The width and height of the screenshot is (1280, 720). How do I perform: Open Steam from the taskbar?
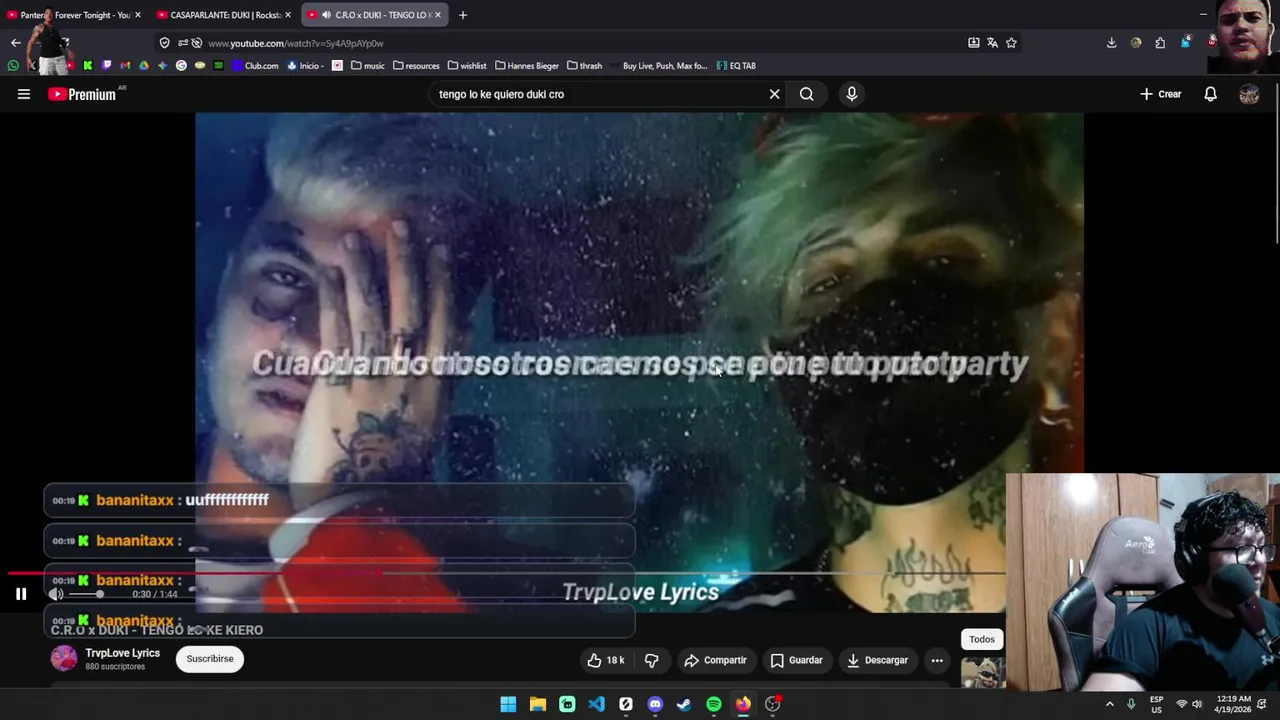pyautogui.click(x=684, y=704)
